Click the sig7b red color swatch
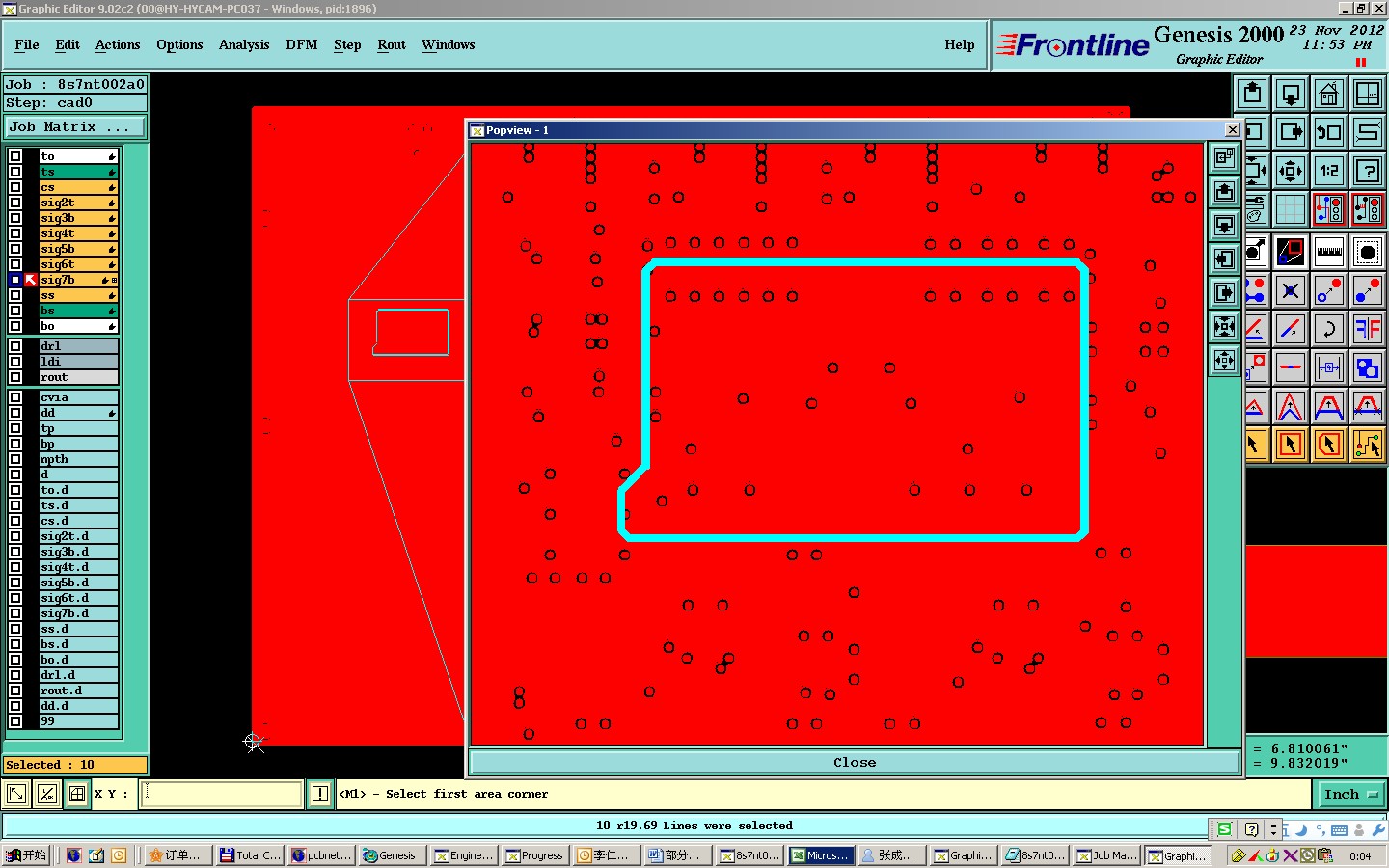The image size is (1389, 868). [x=31, y=280]
